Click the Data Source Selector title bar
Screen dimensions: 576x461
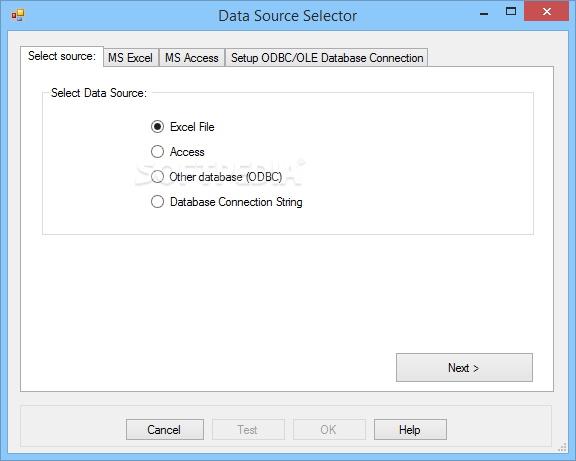287,16
